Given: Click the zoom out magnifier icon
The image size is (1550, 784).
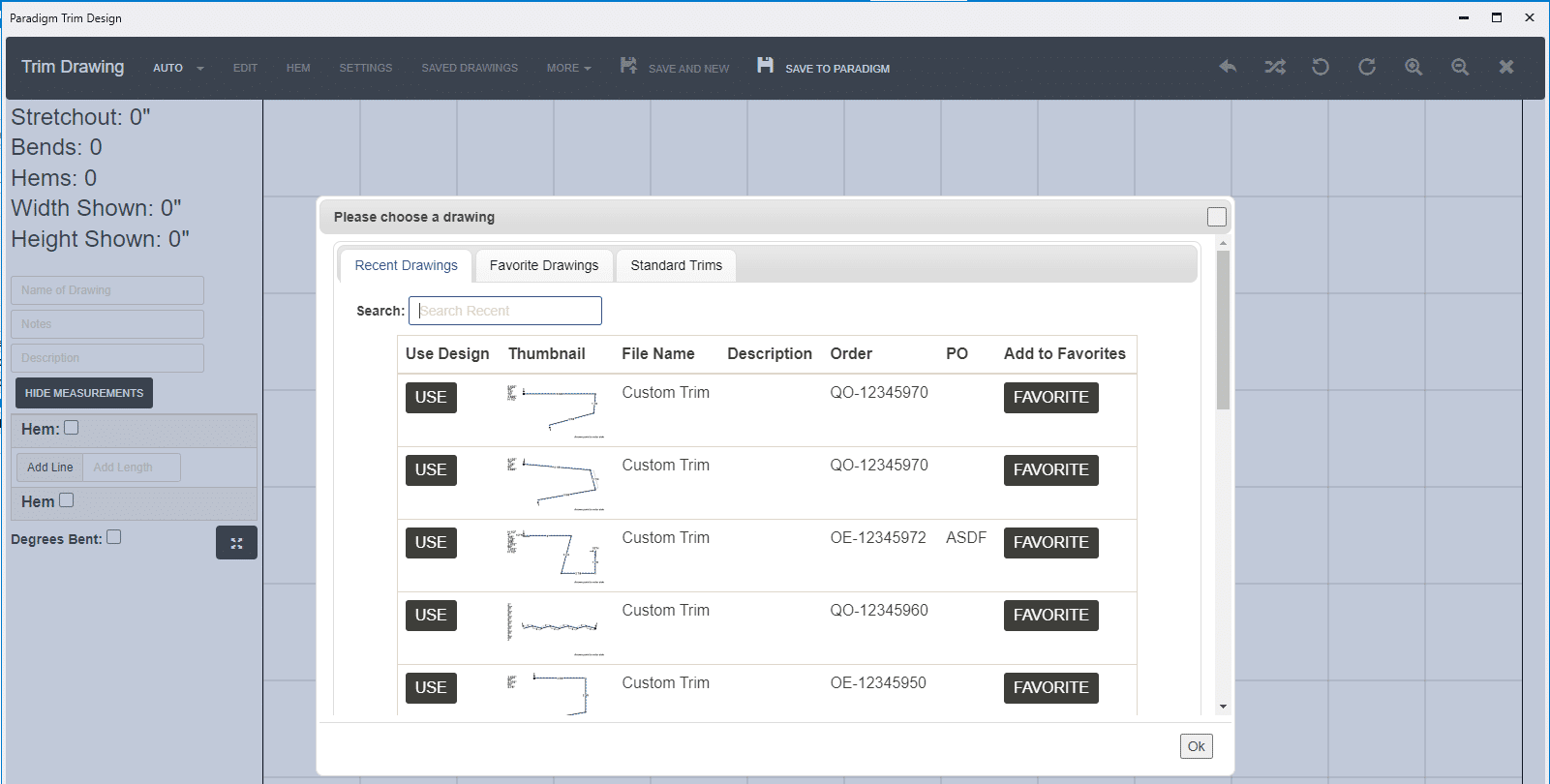Looking at the screenshot, I should [x=1460, y=67].
